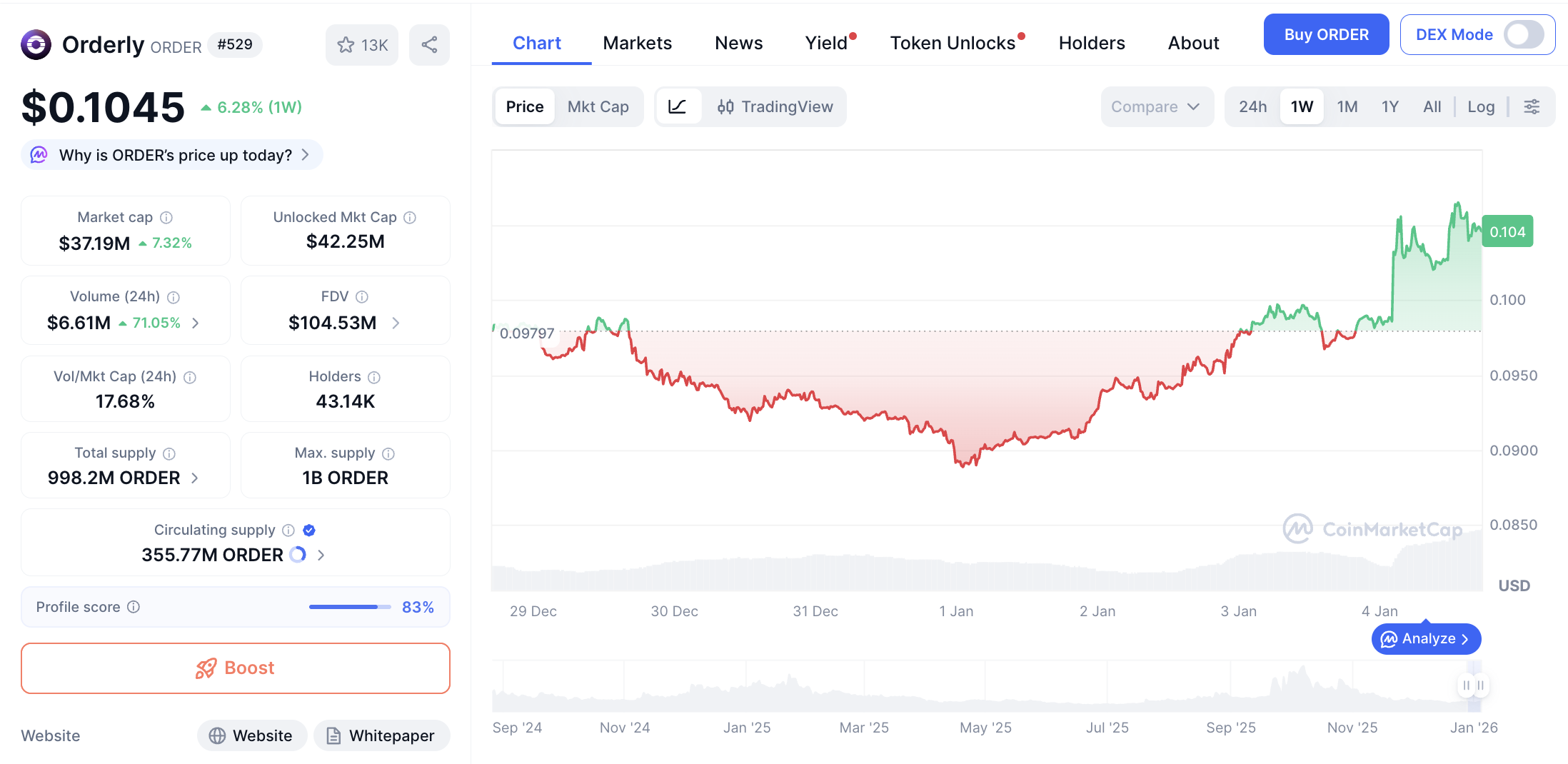Open chart settings sliders icon

click(x=1532, y=107)
